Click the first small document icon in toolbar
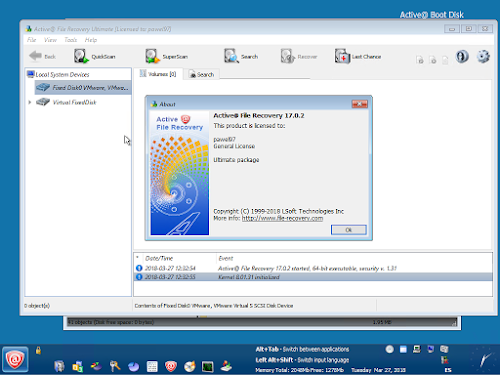Viewport: 500px width, 375px height. pos(420,60)
